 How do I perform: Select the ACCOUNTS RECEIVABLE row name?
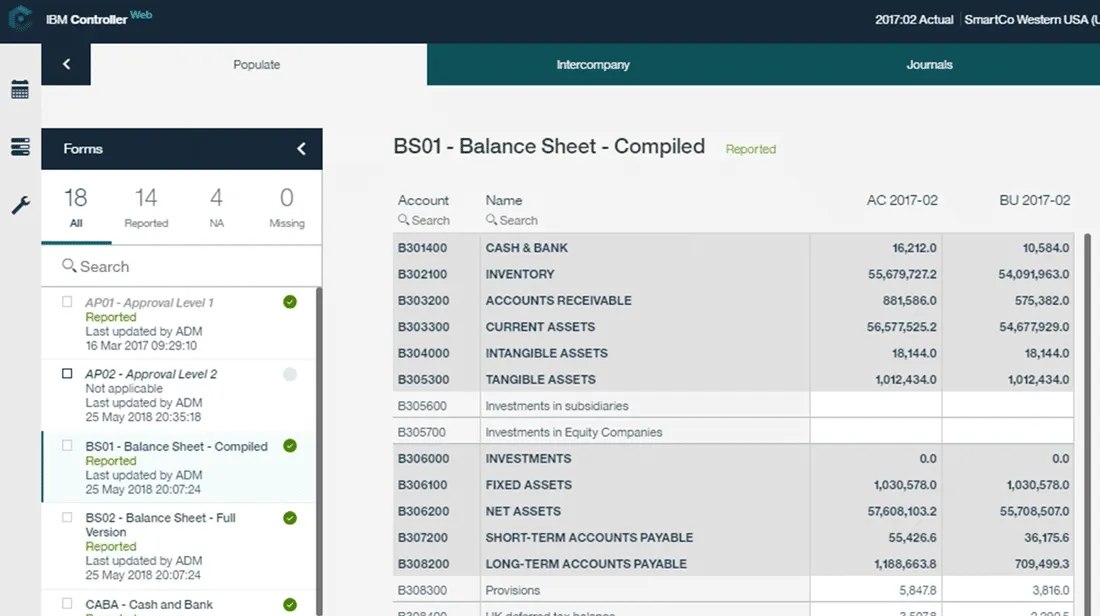tap(558, 300)
